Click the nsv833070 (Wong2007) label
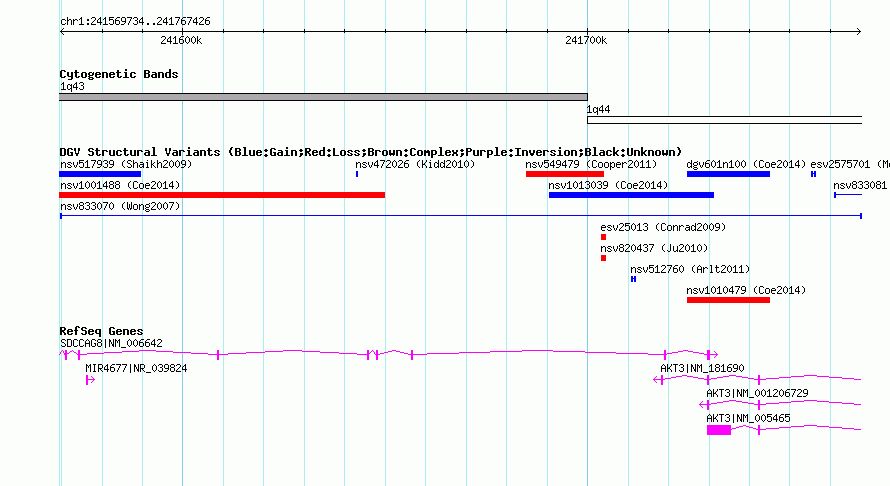This screenshot has width=890, height=486. (120, 206)
